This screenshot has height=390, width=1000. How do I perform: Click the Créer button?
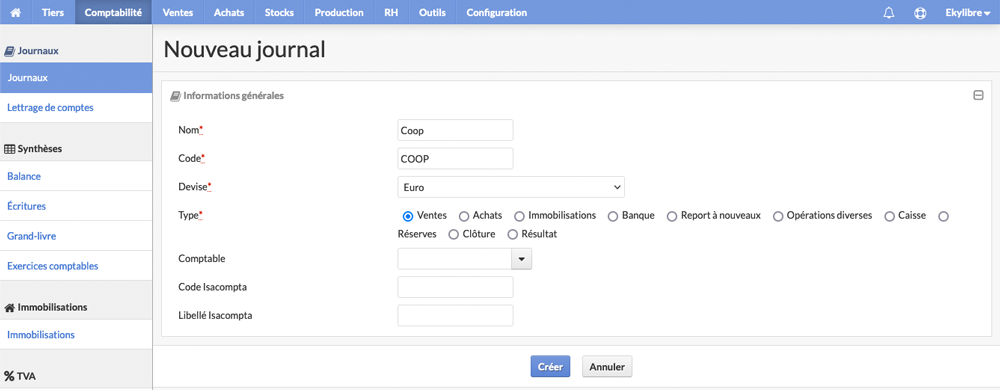tap(550, 366)
